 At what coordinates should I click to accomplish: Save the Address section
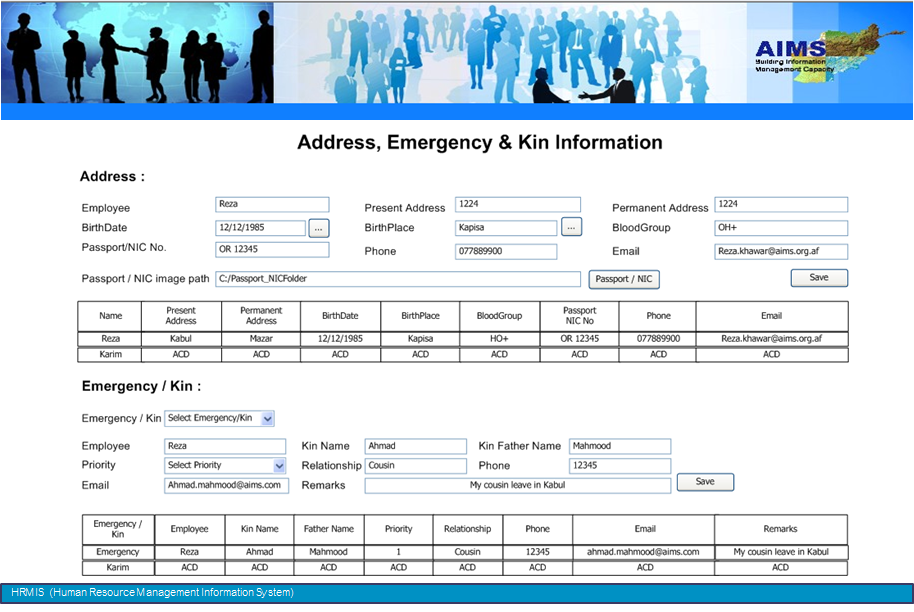(x=818, y=278)
